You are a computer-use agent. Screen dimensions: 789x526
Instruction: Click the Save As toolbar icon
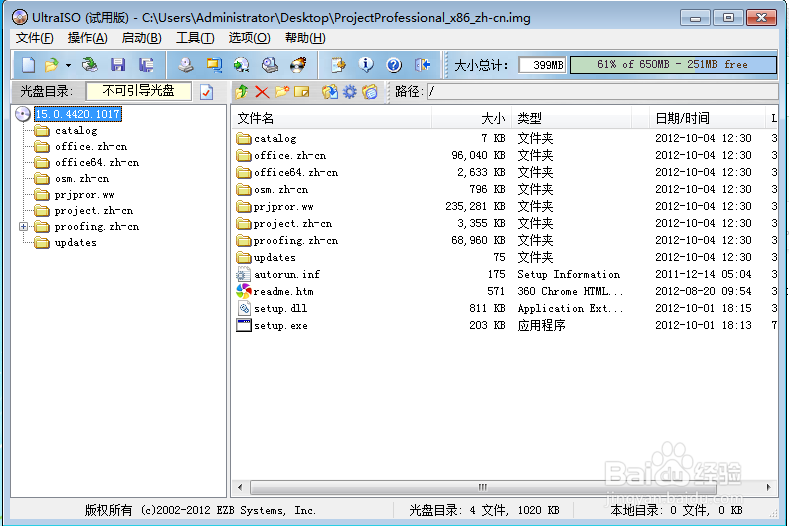146,65
